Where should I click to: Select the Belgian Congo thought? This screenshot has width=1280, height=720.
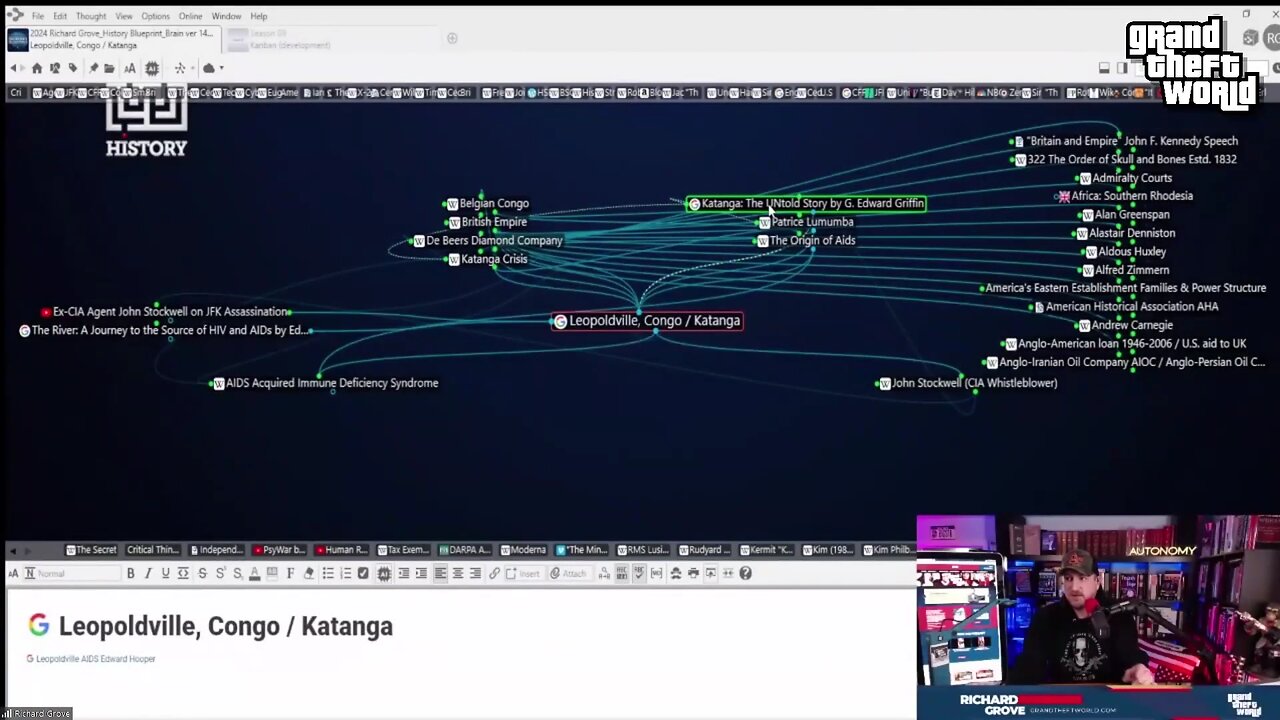(x=494, y=203)
